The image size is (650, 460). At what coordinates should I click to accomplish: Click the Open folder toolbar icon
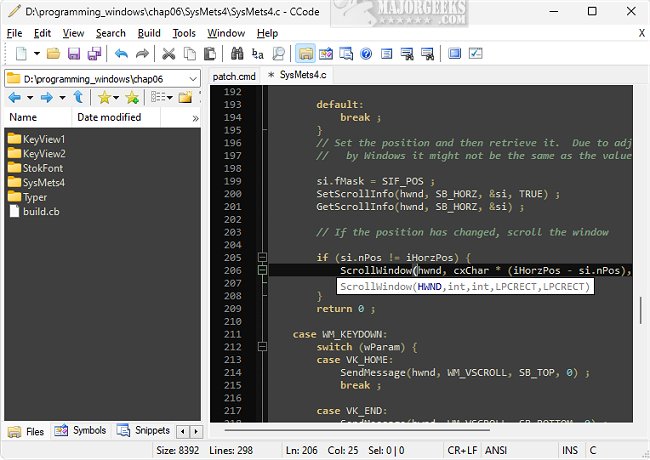tap(54, 53)
